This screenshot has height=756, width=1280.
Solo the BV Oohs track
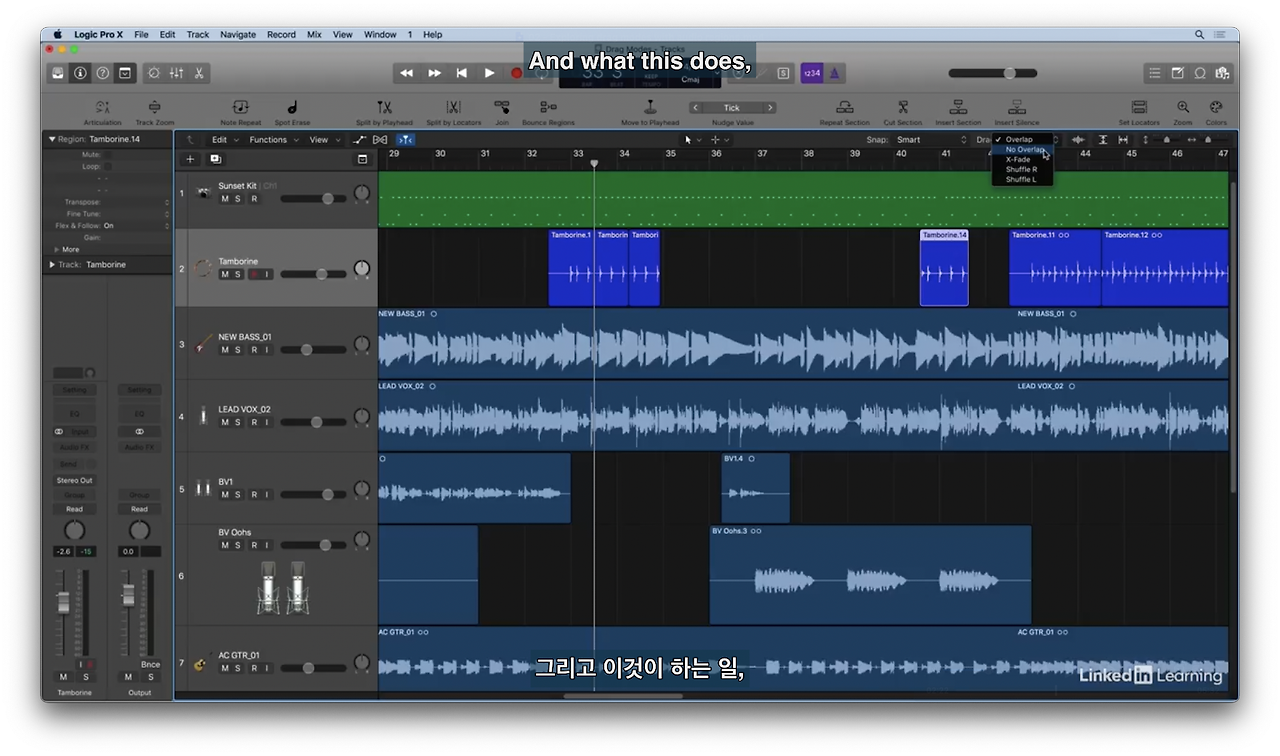point(238,545)
